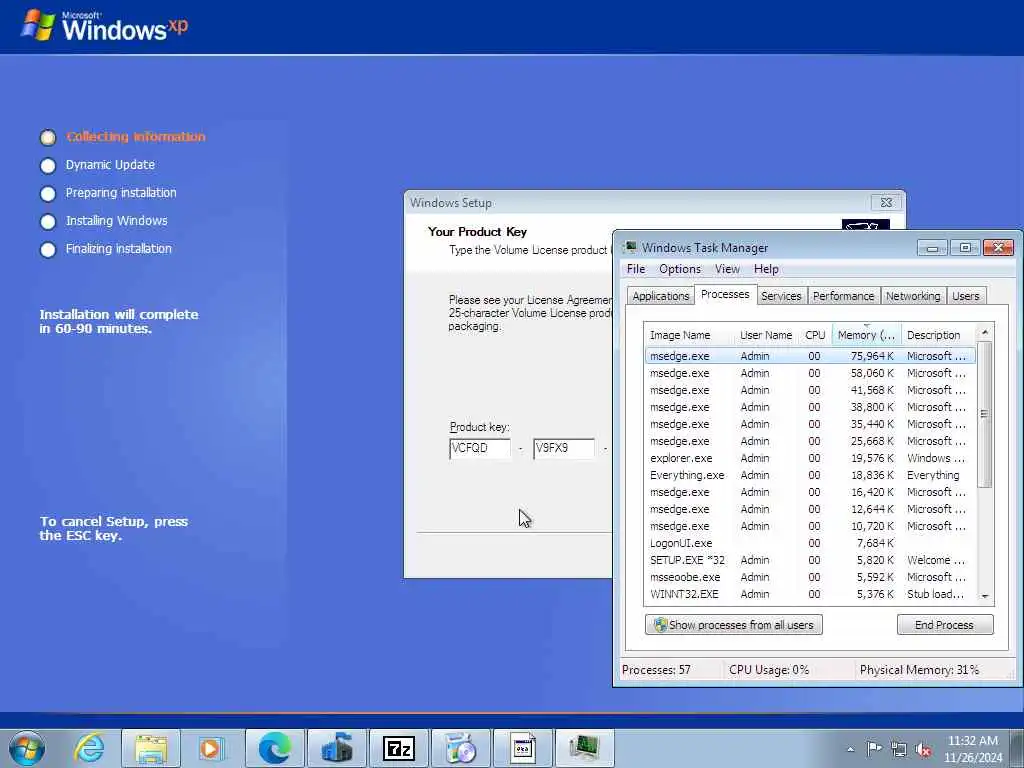Launch Internet Explorer from the taskbar

point(89,748)
